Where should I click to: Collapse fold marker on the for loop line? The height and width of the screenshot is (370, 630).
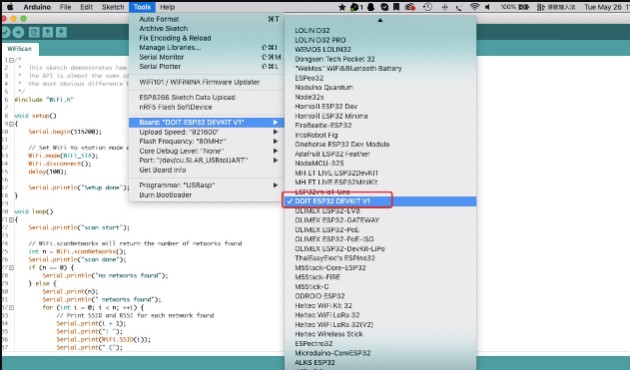(11, 308)
